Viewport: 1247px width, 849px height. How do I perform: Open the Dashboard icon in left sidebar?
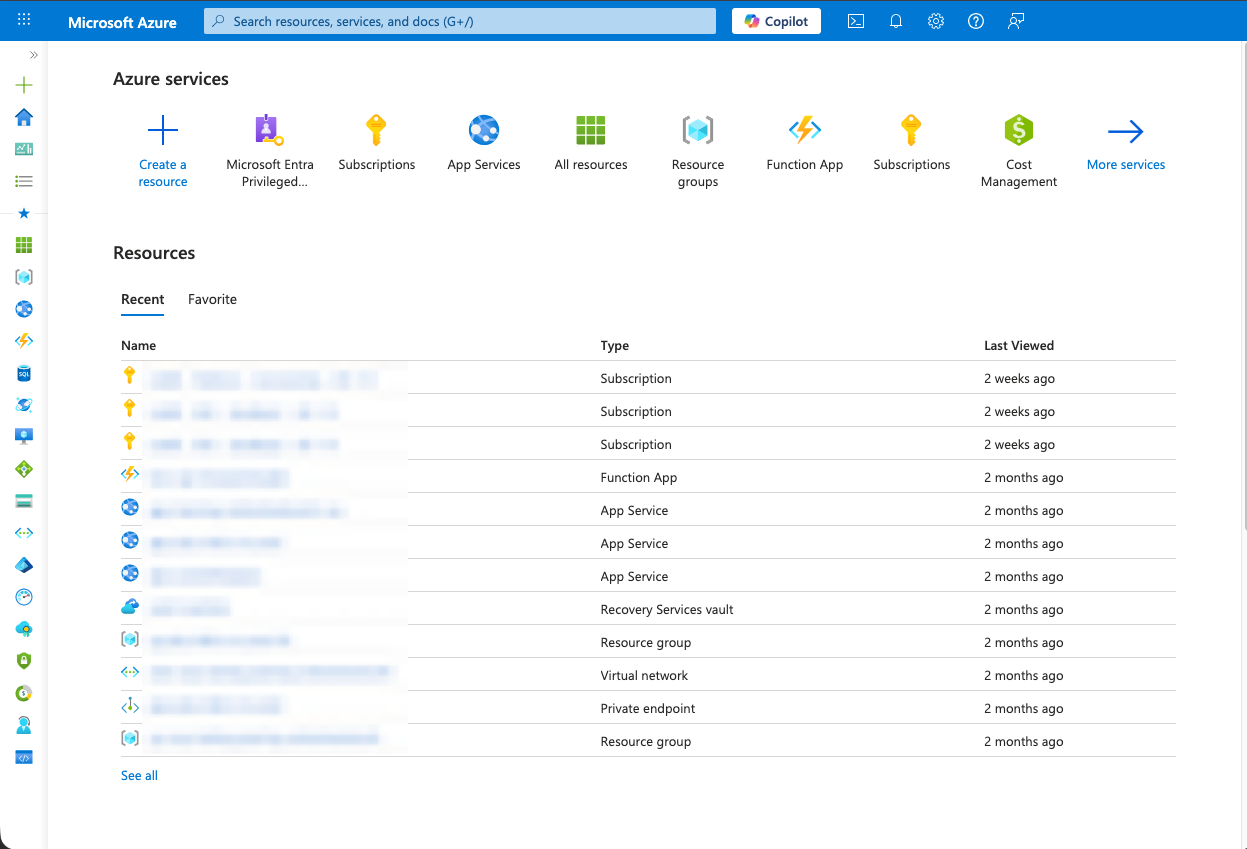(x=24, y=149)
